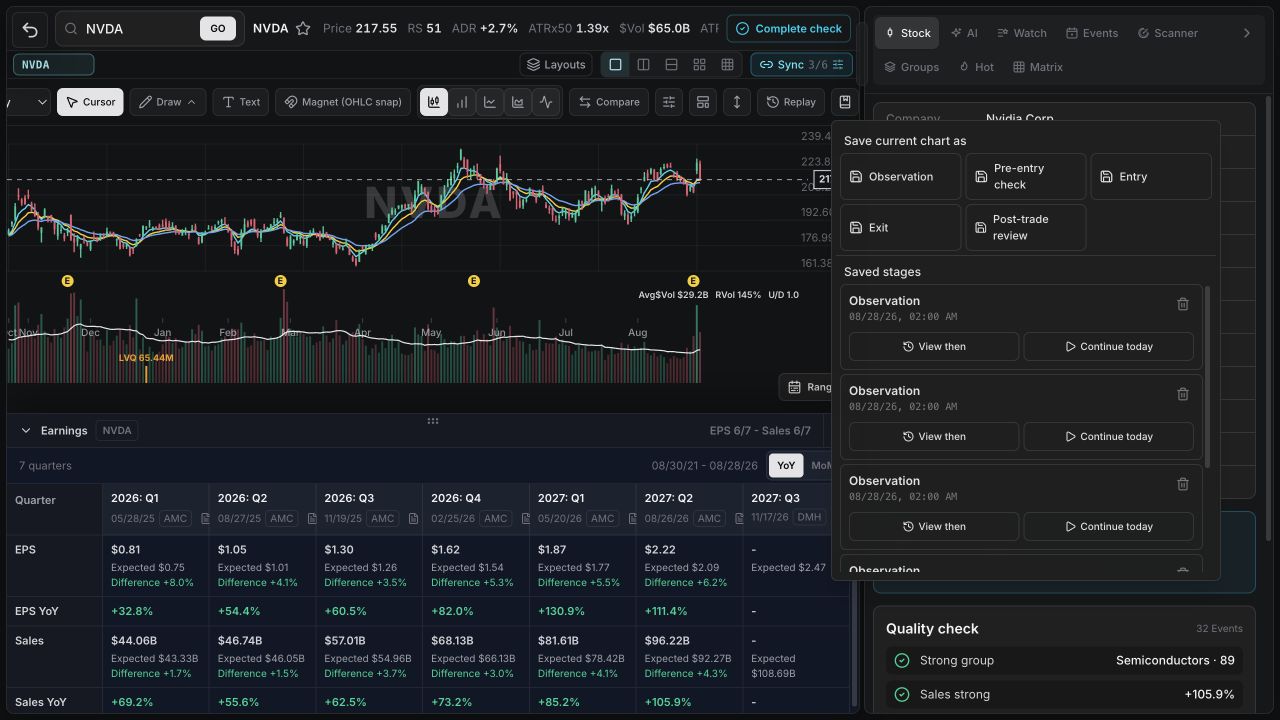This screenshot has height=720, width=1280.
Task: Open the Range date picker
Action: tap(806, 387)
